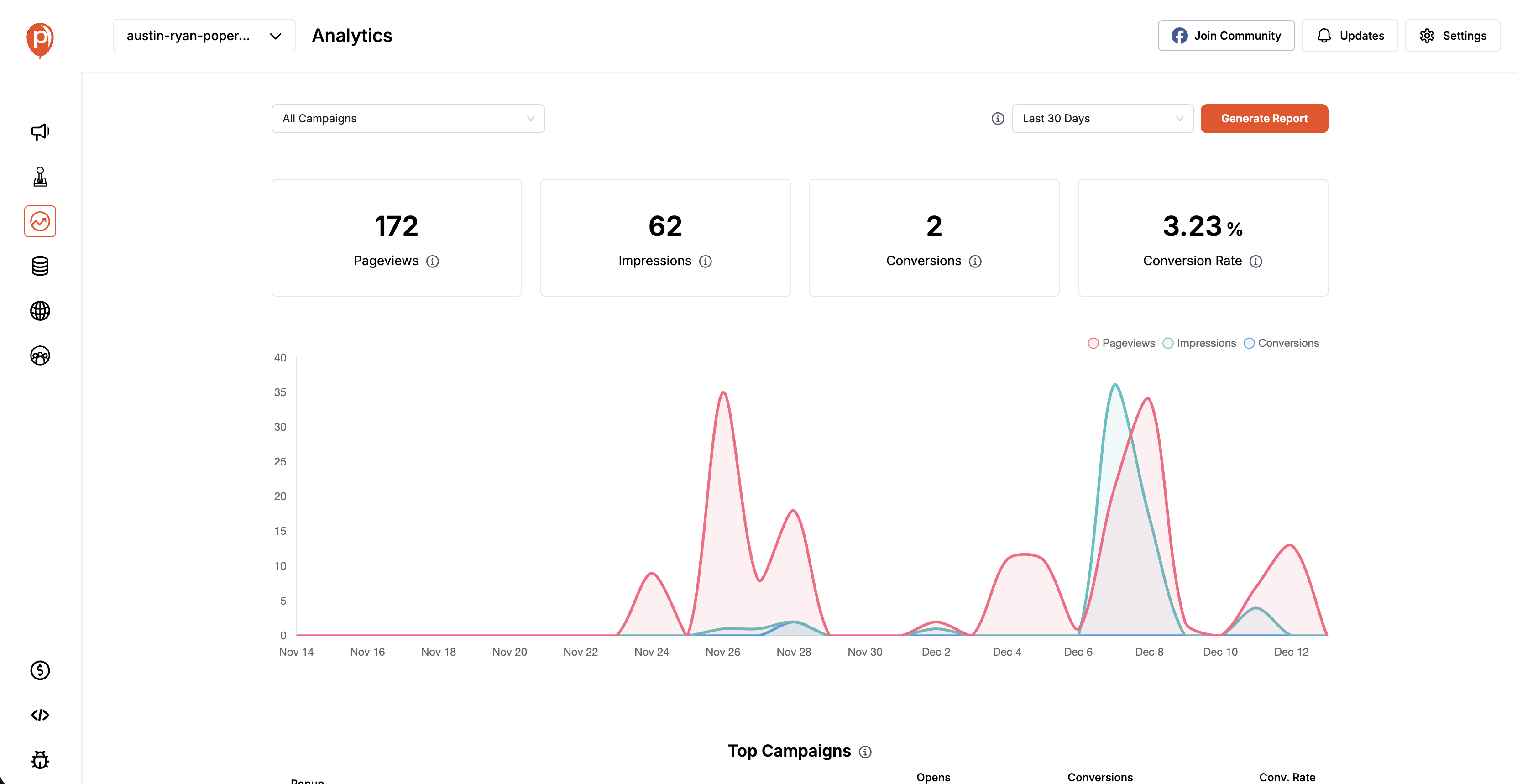
Task: Open the Campaigns megaphone icon in sidebar
Action: point(39,132)
